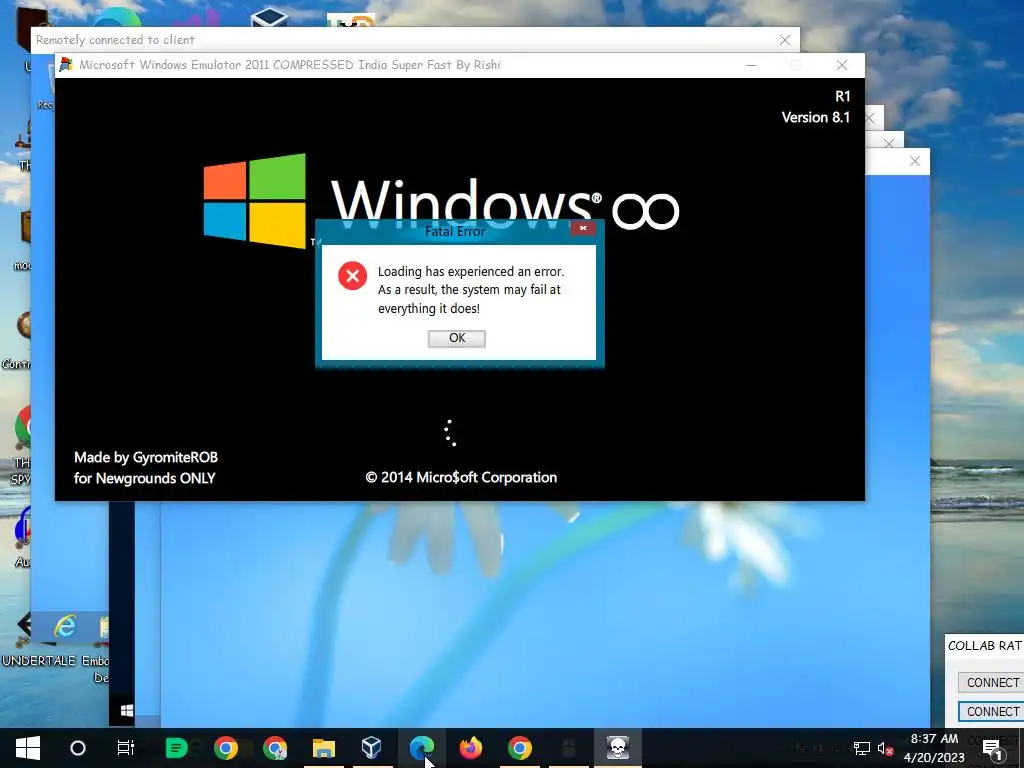This screenshot has width=1024, height=768.
Task: Open network status tray icon
Action: click(861, 748)
